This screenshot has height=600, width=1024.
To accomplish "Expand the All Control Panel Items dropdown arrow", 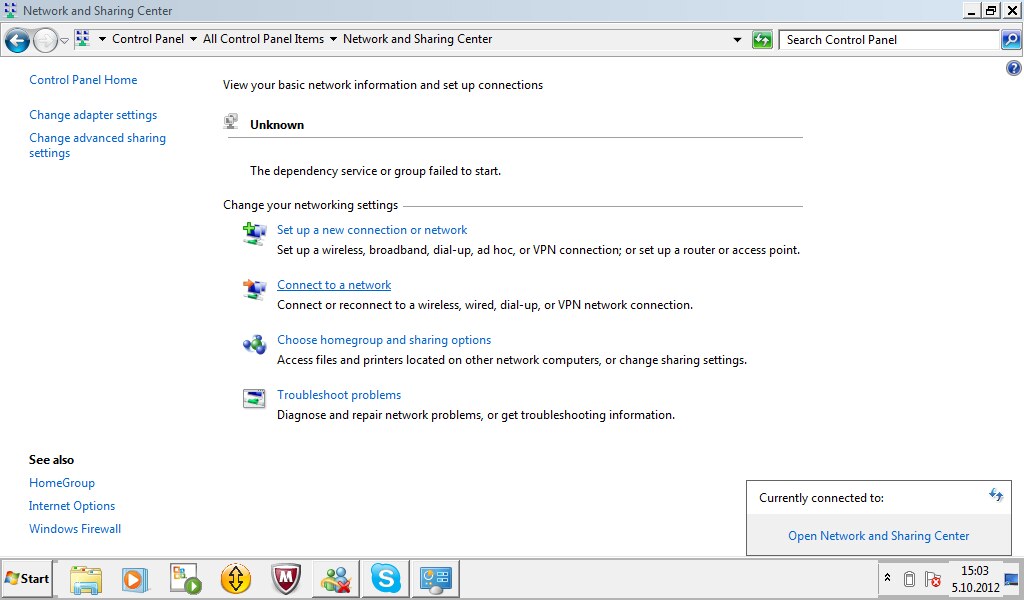I will pyautogui.click(x=333, y=39).
